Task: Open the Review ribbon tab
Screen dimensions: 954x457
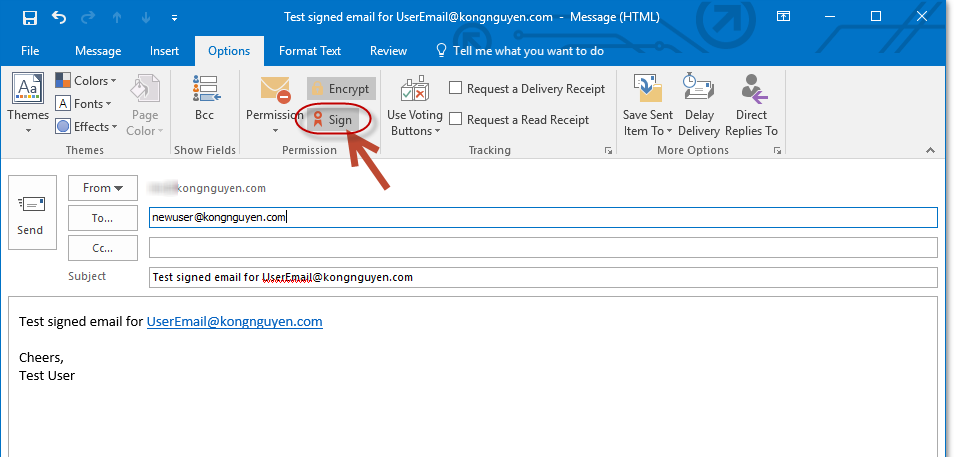Action: 388,51
